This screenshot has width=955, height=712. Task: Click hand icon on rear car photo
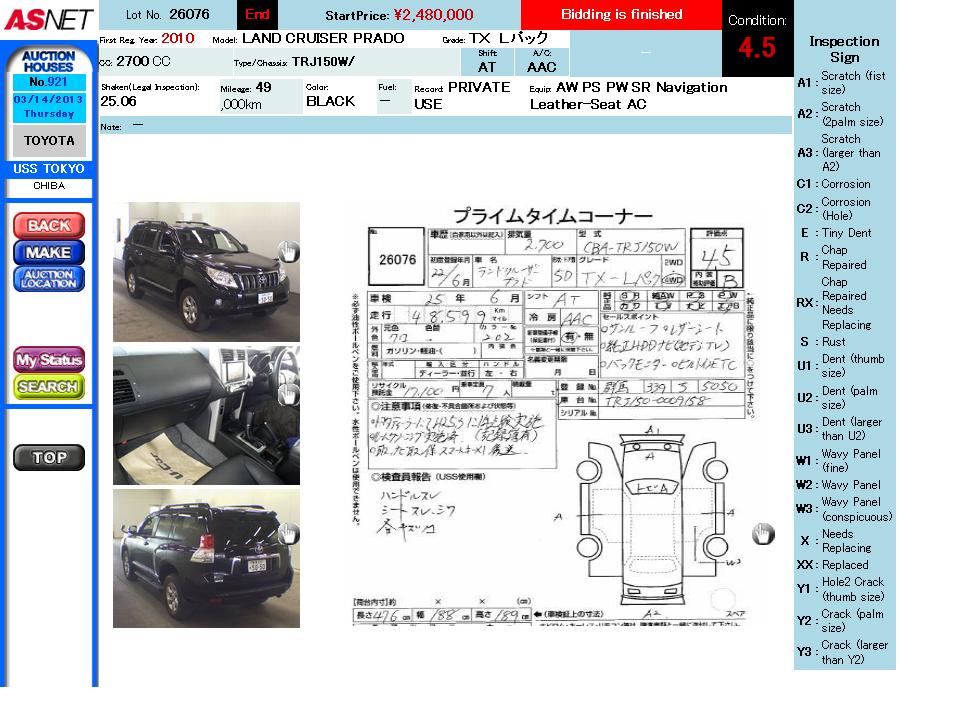point(288,535)
